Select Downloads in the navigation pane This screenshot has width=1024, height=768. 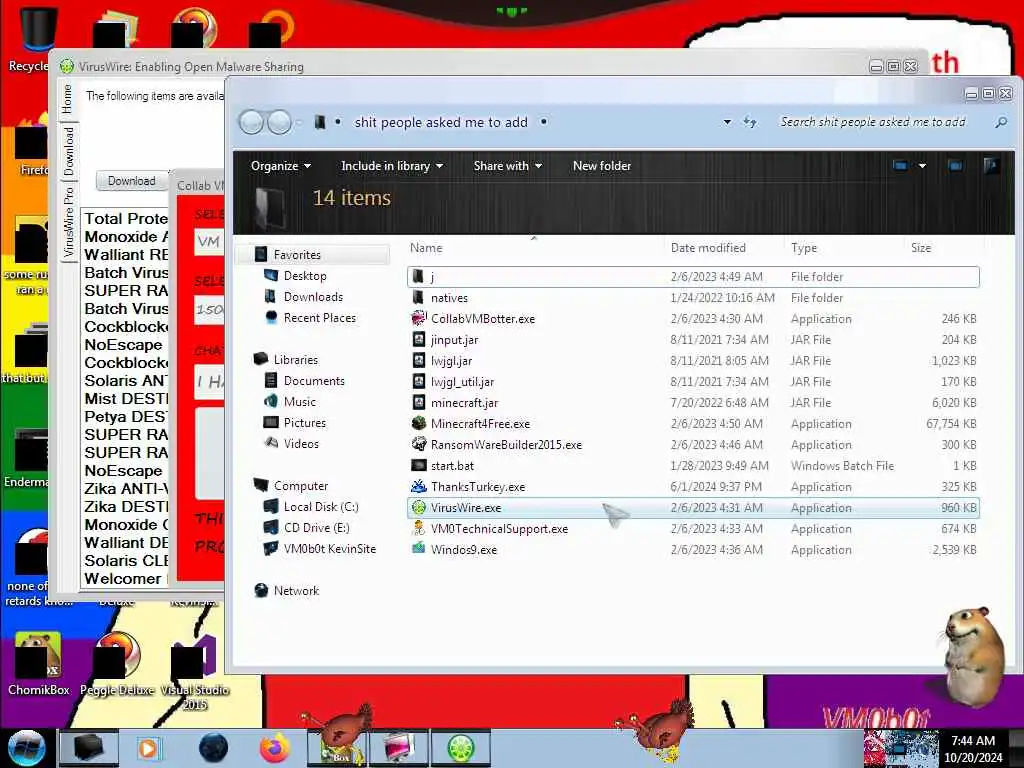(313, 296)
